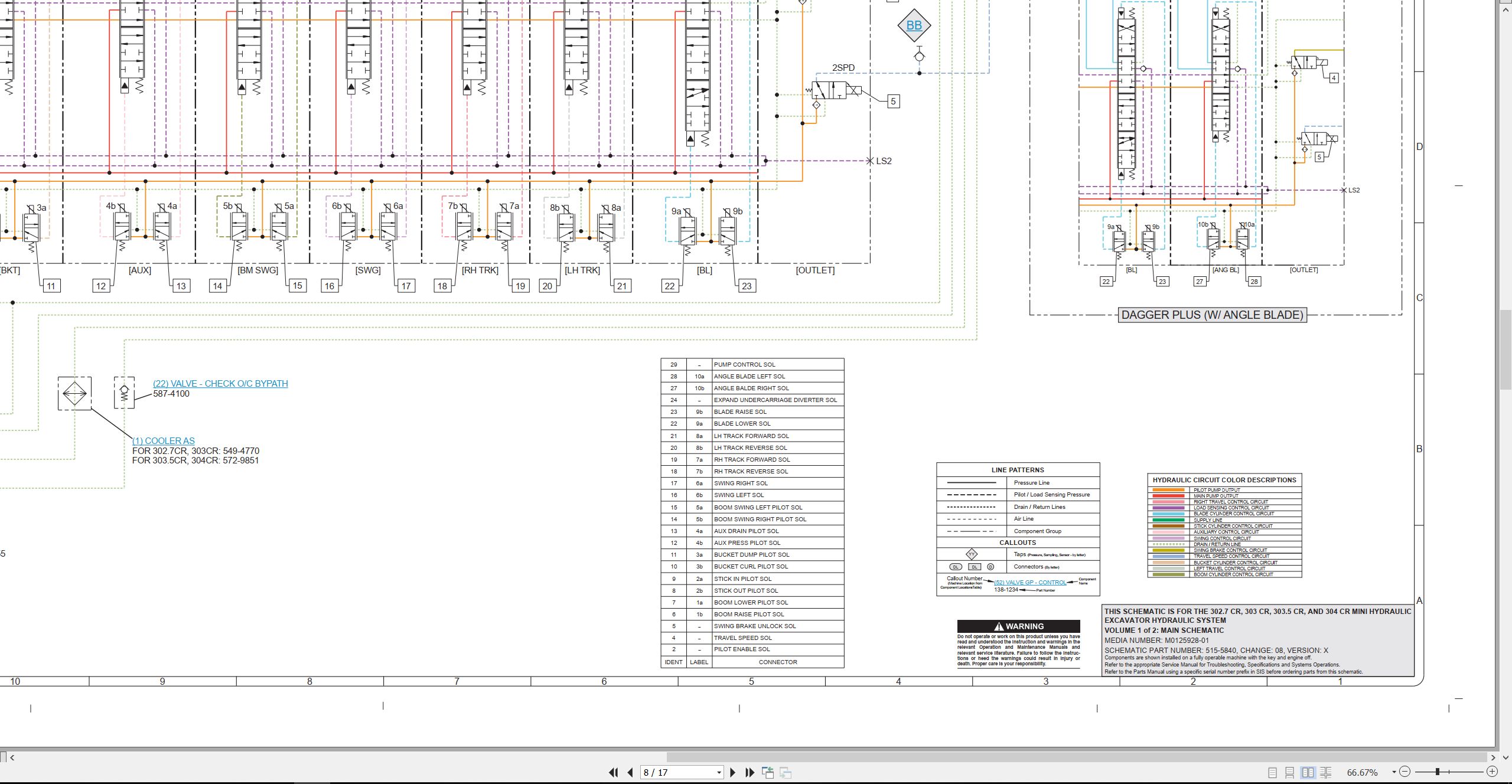
Task: Click the DAGGER PLUS (W/ ANGLE BLADE) label
Action: 1212,315
